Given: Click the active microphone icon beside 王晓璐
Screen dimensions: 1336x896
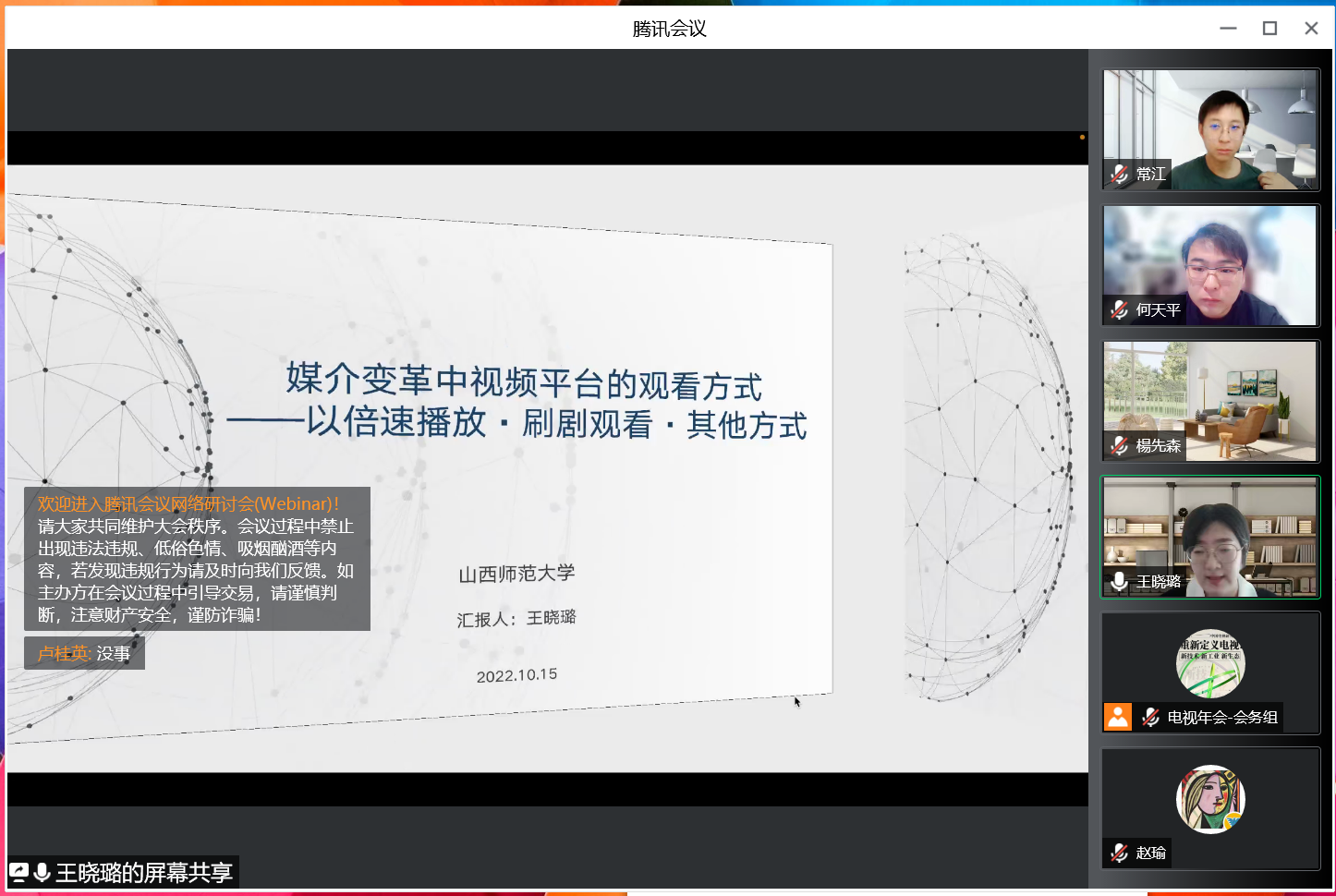Looking at the screenshot, I should coord(1120,581).
